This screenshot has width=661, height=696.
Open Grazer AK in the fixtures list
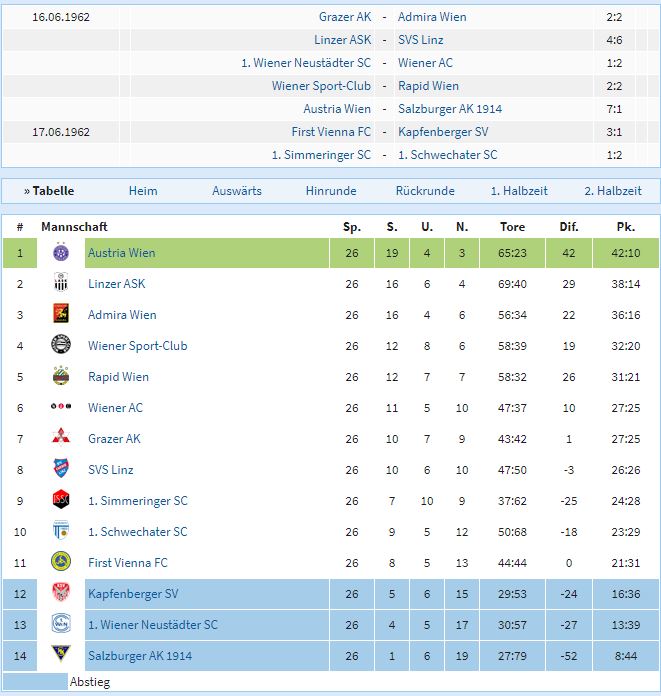pyautogui.click(x=345, y=17)
